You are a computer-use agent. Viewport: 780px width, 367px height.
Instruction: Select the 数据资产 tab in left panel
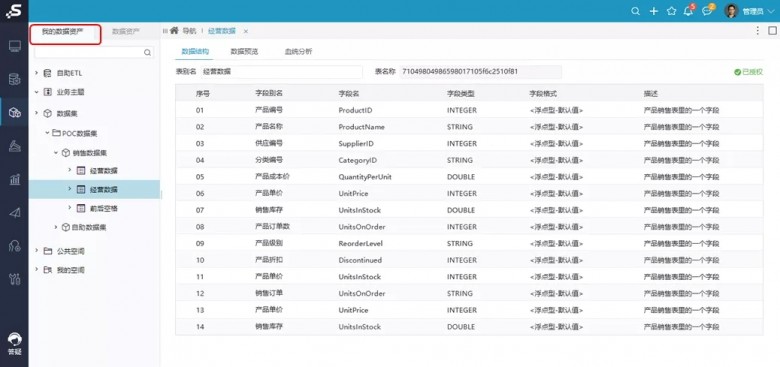pyautogui.click(x=126, y=31)
